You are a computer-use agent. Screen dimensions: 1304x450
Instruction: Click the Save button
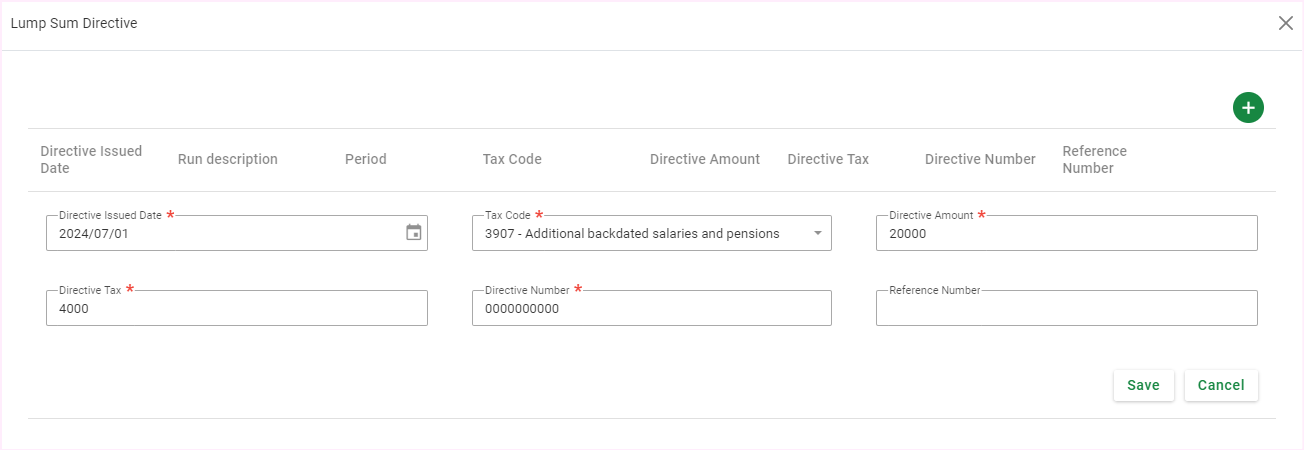[1143, 385]
